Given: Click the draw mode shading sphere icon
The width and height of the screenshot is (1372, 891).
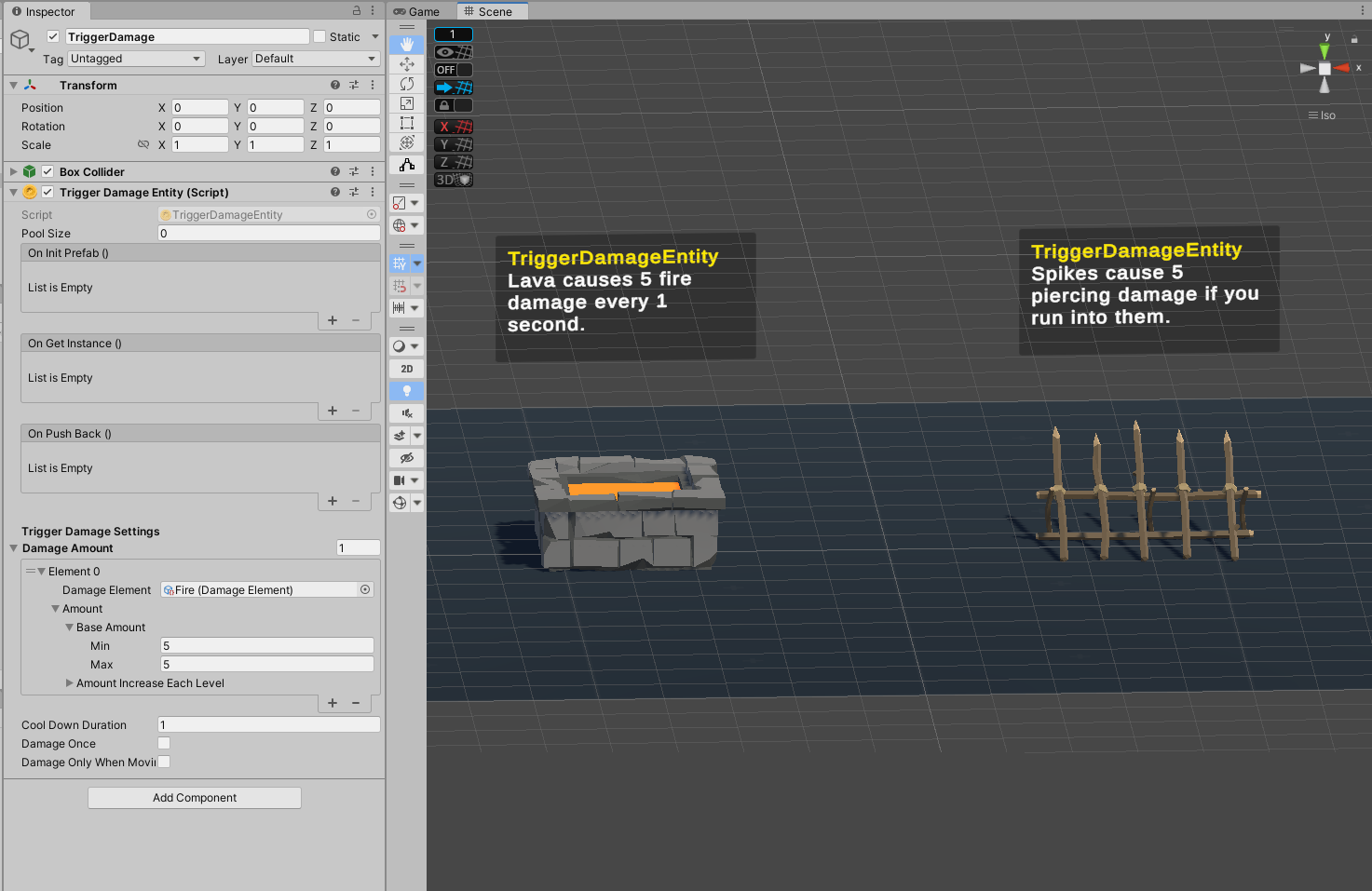Looking at the screenshot, I should pos(400,346).
